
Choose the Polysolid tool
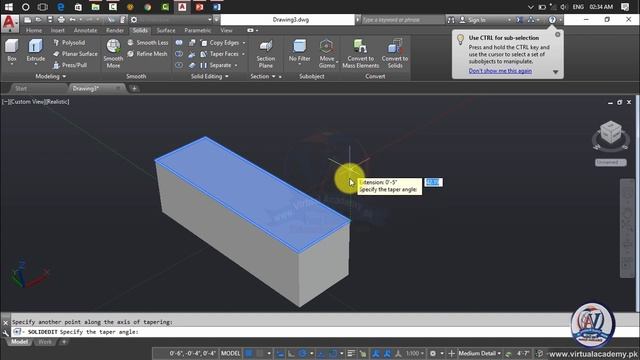click(x=69, y=42)
